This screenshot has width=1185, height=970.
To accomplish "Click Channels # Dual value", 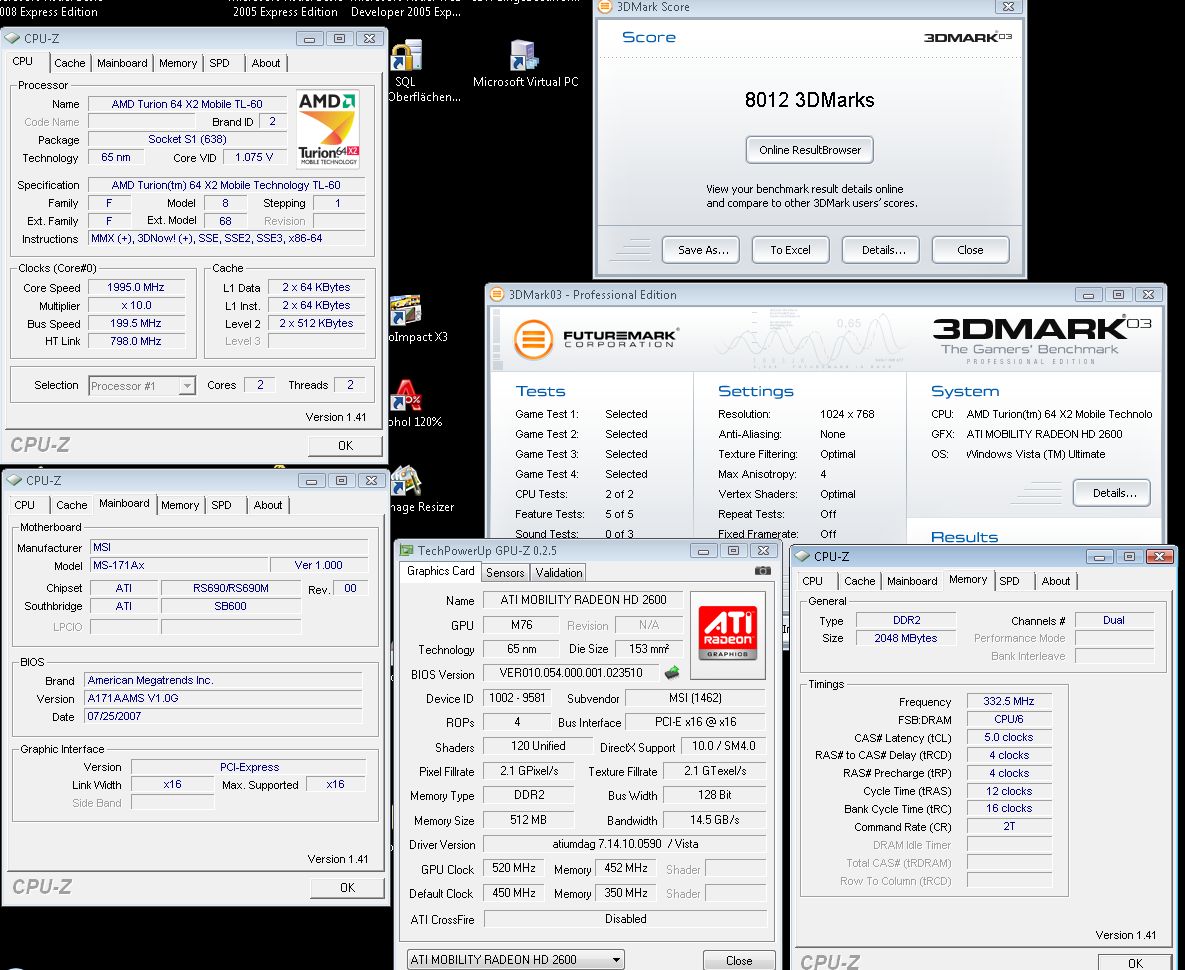I will pyautogui.click(x=1114, y=620).
